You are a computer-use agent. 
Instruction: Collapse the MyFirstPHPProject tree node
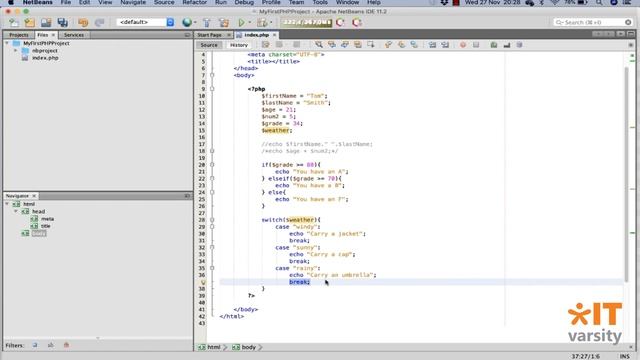tap(7, 43)
